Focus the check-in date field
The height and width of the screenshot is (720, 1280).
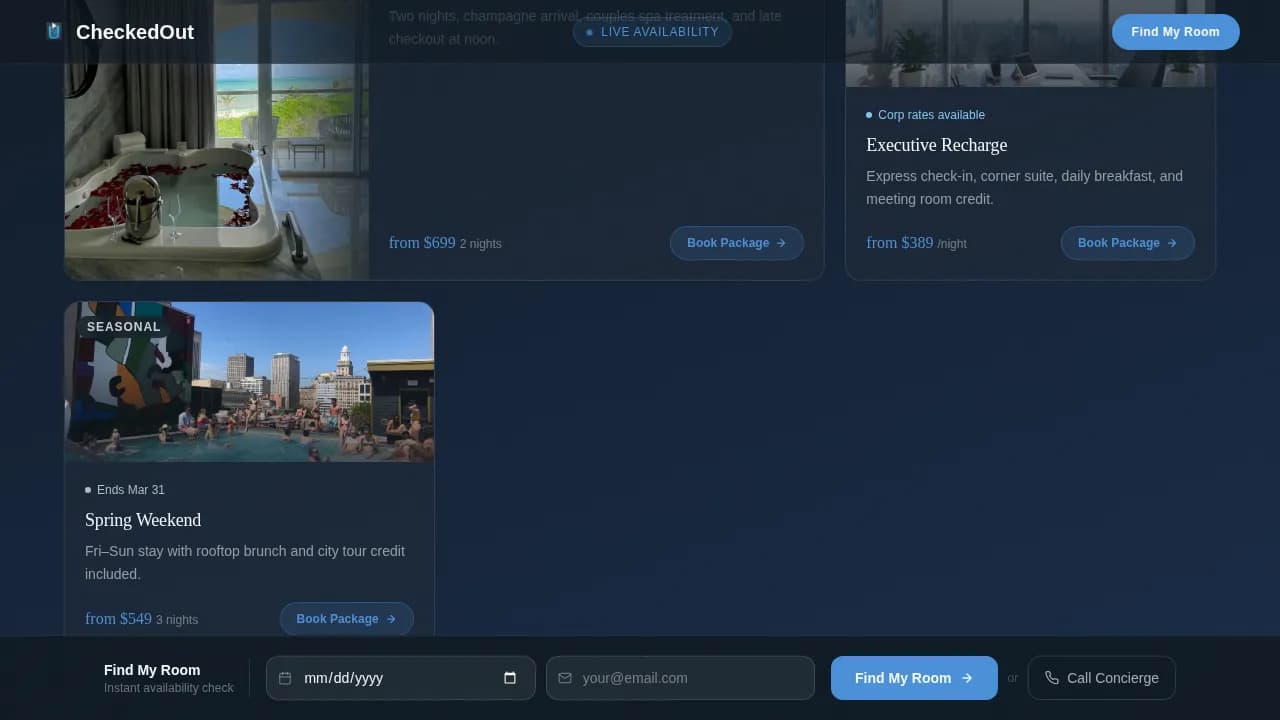coord(401,678)
